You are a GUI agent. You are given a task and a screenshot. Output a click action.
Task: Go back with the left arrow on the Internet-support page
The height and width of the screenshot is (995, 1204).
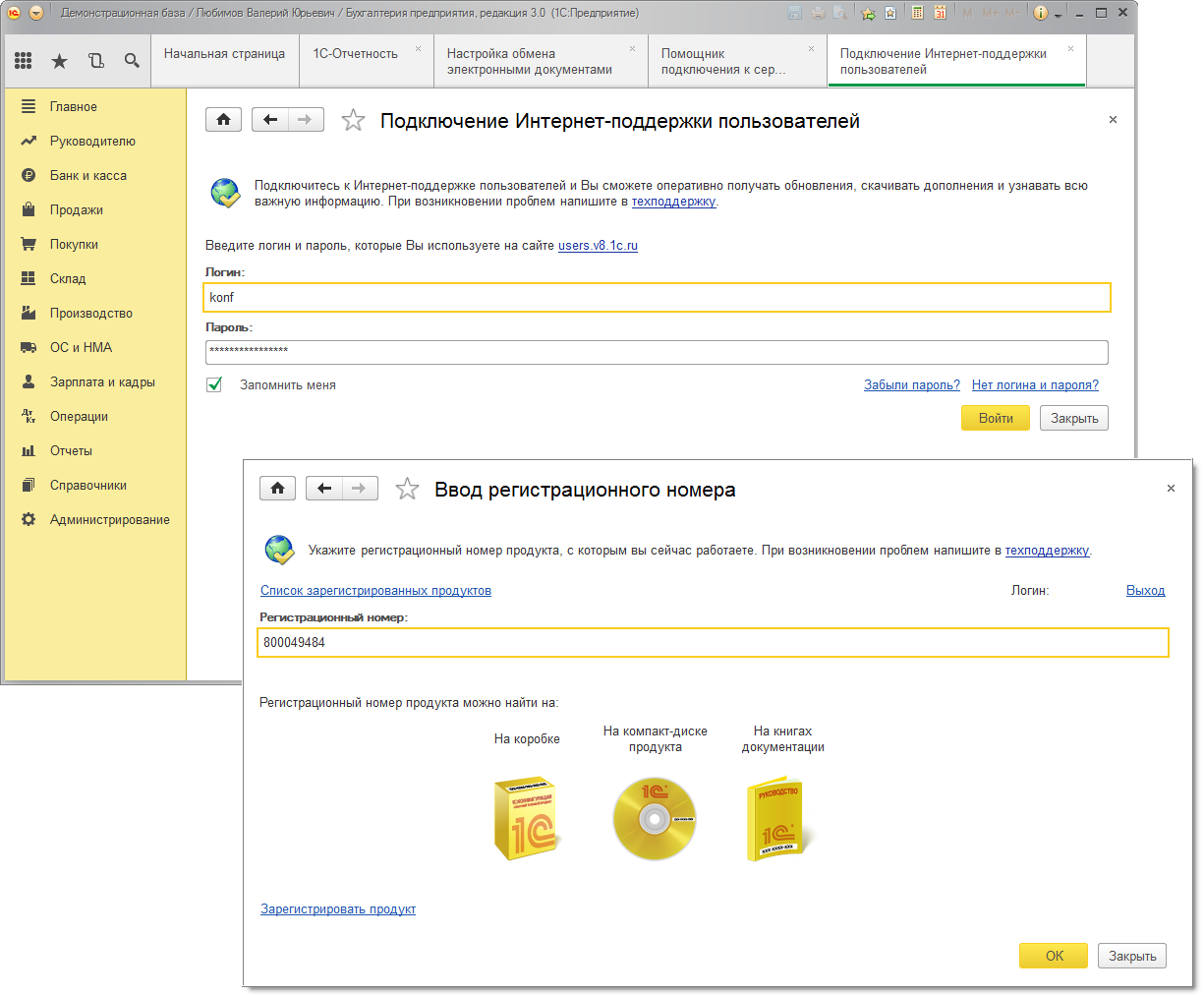[270, 120]
